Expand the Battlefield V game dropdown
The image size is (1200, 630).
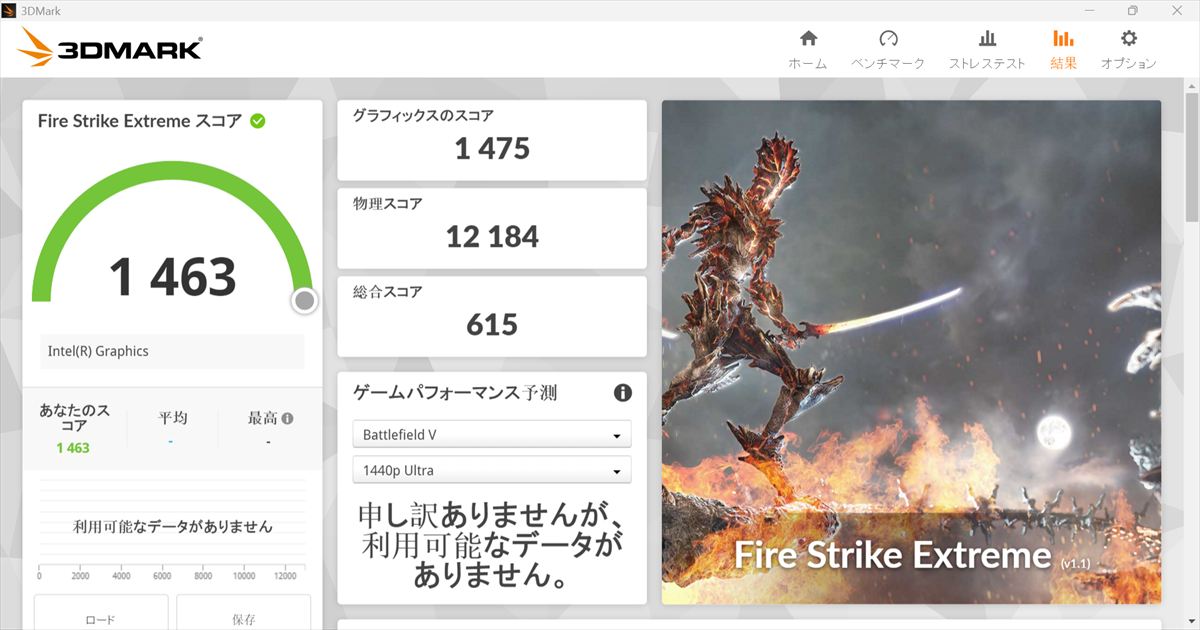pos(492,435)
